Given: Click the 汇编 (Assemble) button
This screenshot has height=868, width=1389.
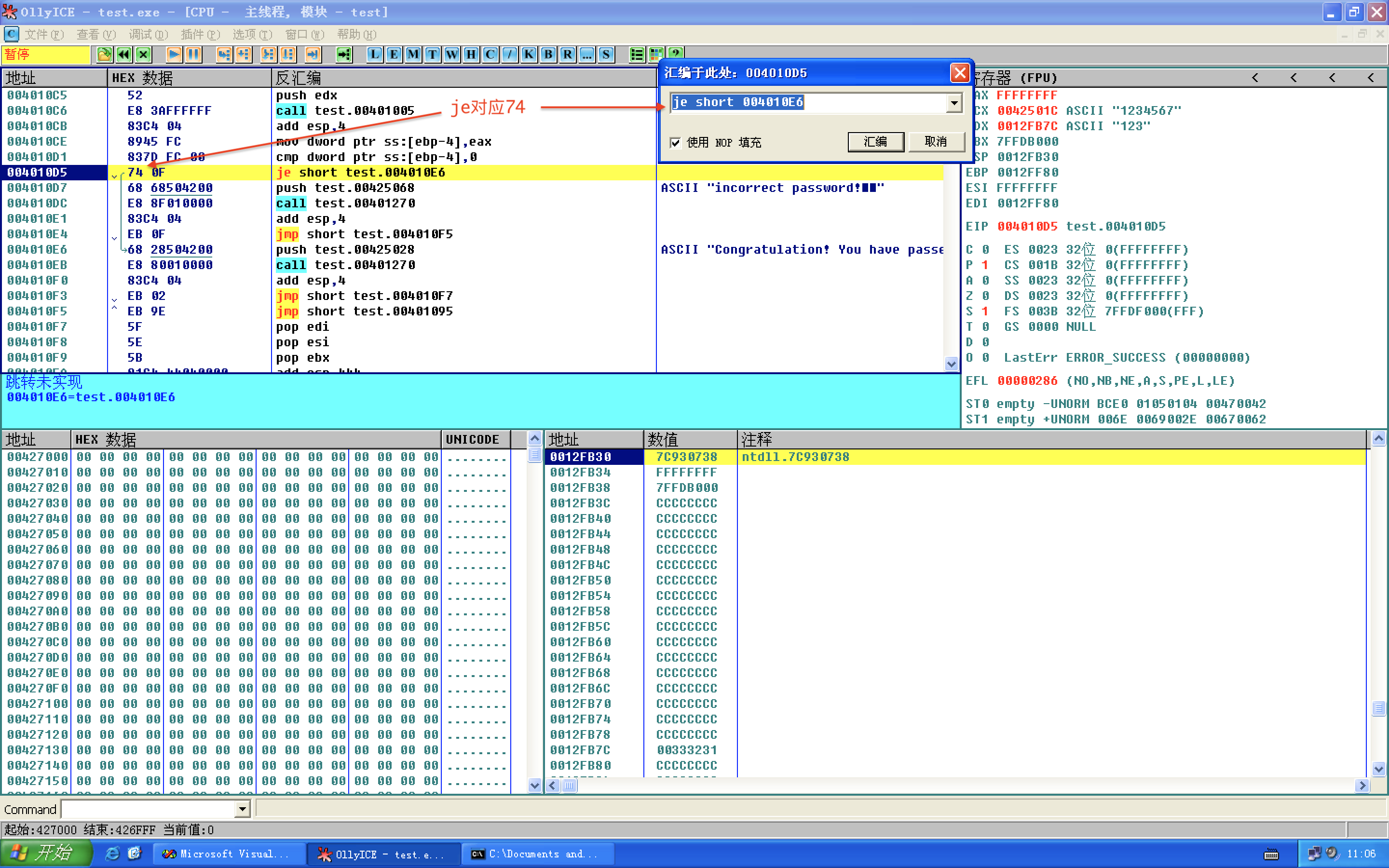Looking at the screenshot, I should pos(875,142).
